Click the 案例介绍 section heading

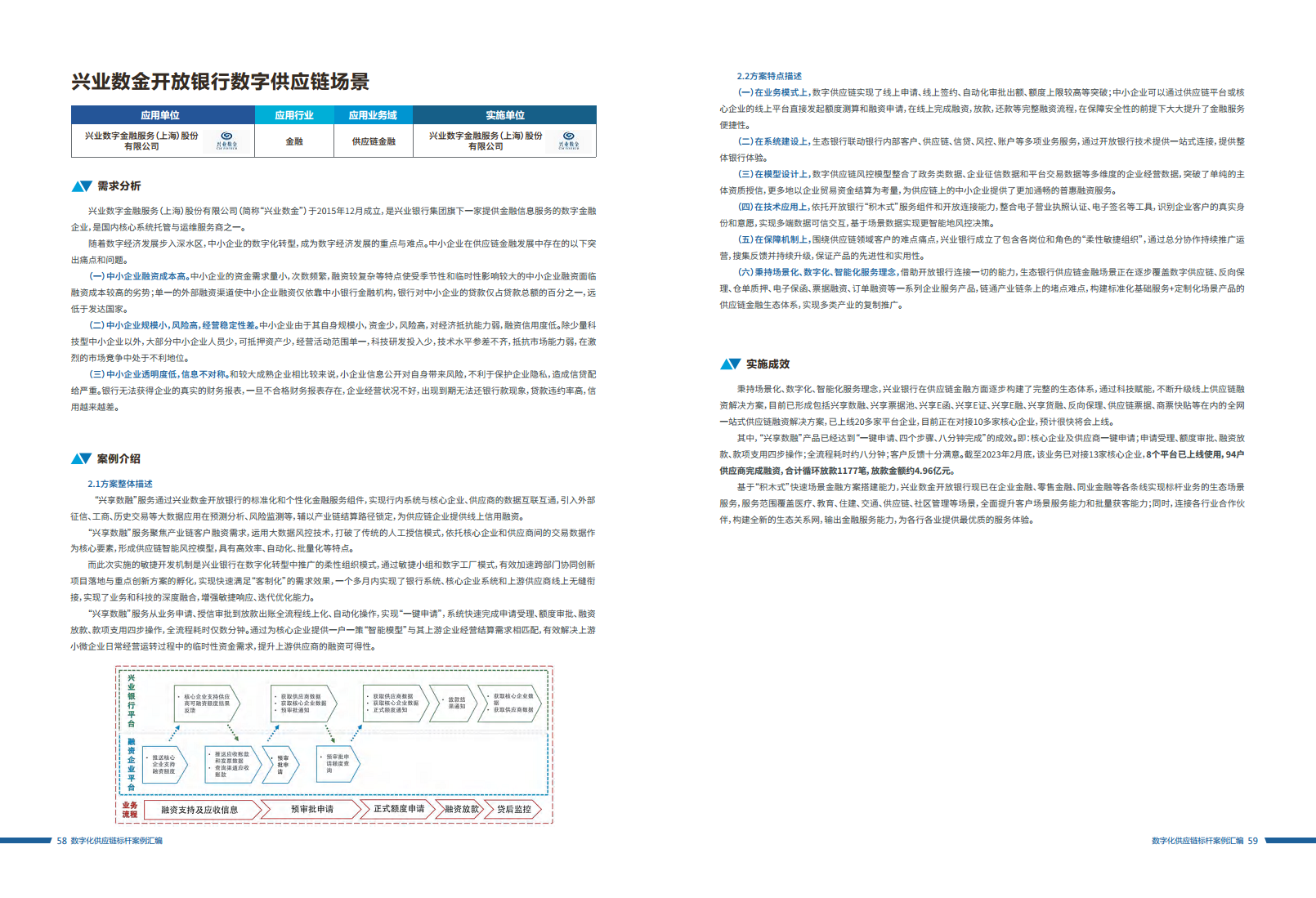point(119,459)
